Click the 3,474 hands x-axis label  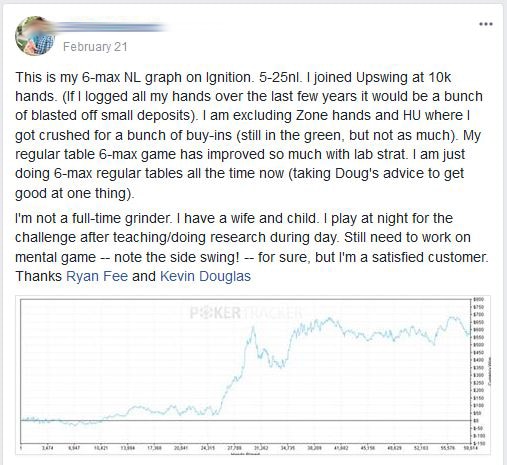point(47,449)
